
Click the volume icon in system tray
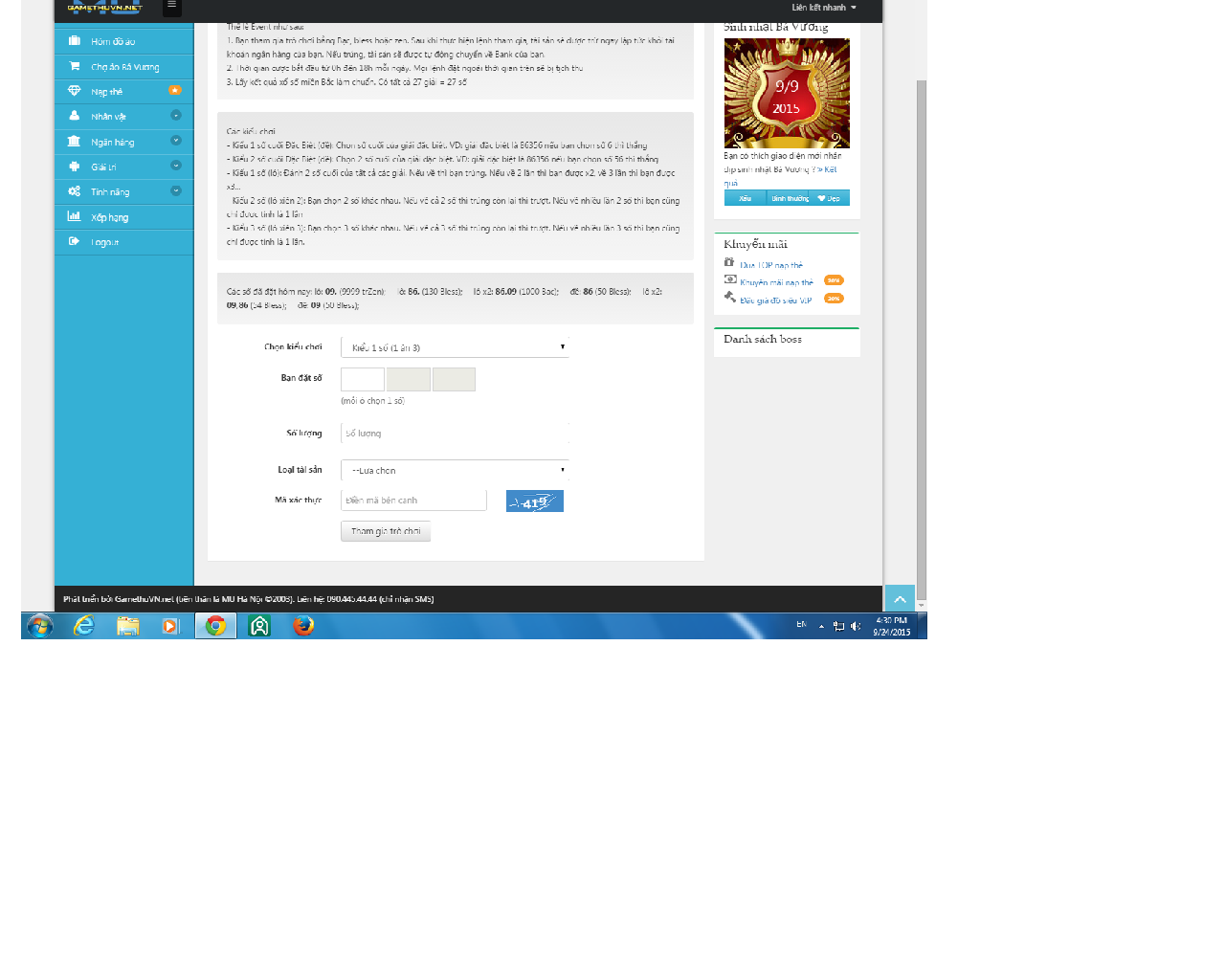[x=856, y=626]
